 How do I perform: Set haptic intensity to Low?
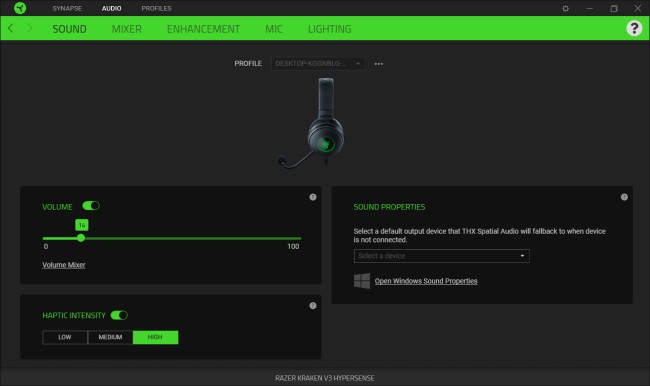(x=65, y=337)
